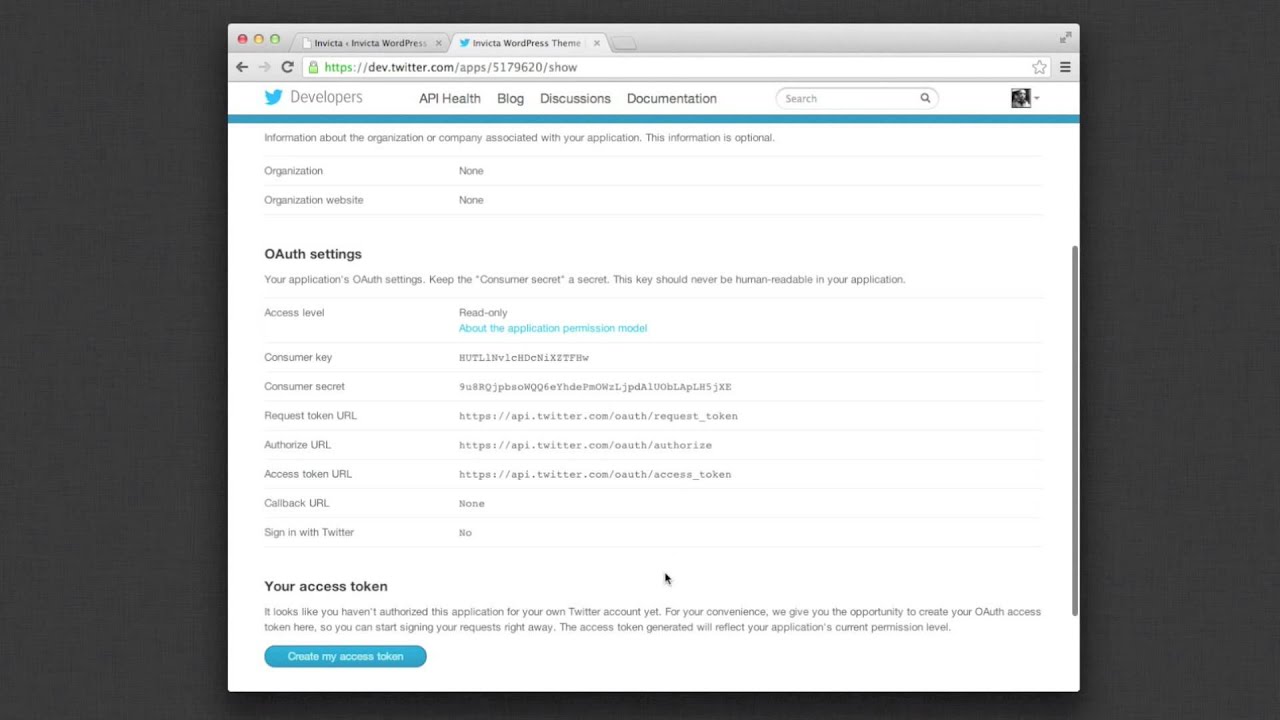This screenshot has height=720, width=1280.
Task: Open the Chrome hamburger menu
Action: [x=1065, y=67]
